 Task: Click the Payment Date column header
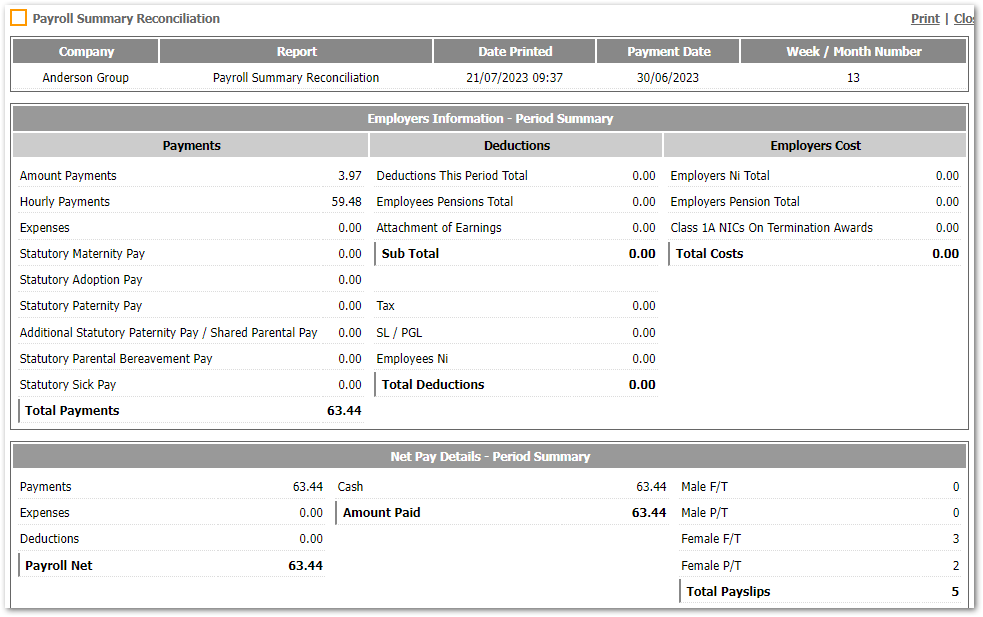click(667, 51)
